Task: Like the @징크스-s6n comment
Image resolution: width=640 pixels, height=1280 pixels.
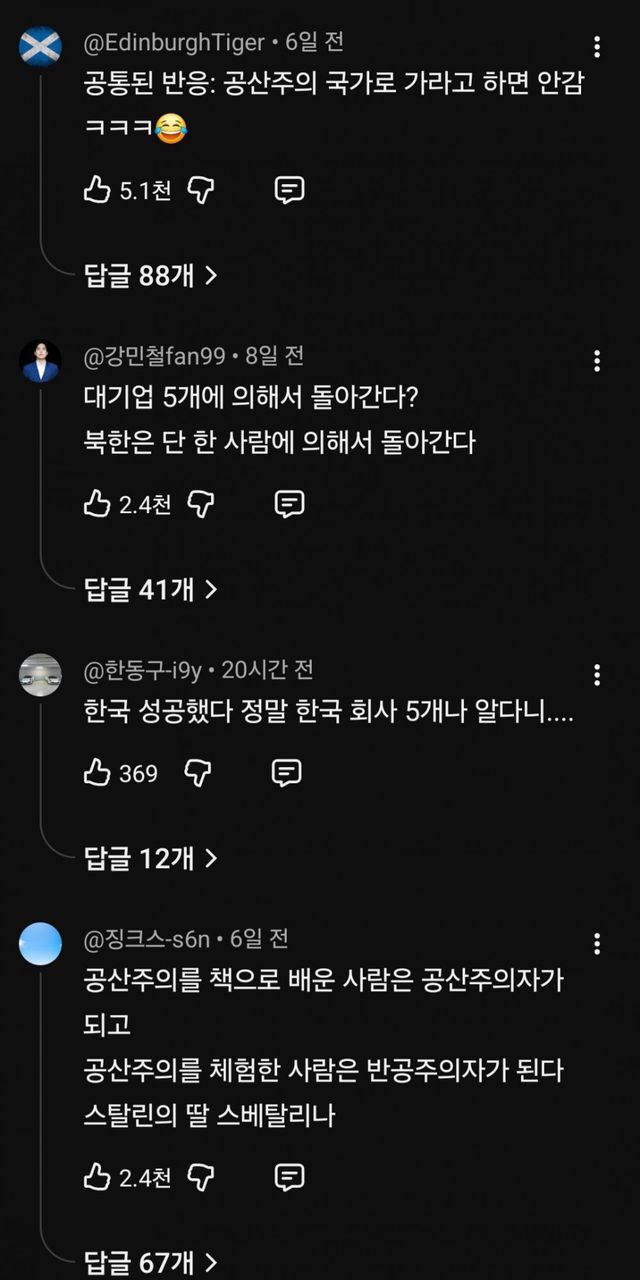Action: click(x=97, y=1177)
